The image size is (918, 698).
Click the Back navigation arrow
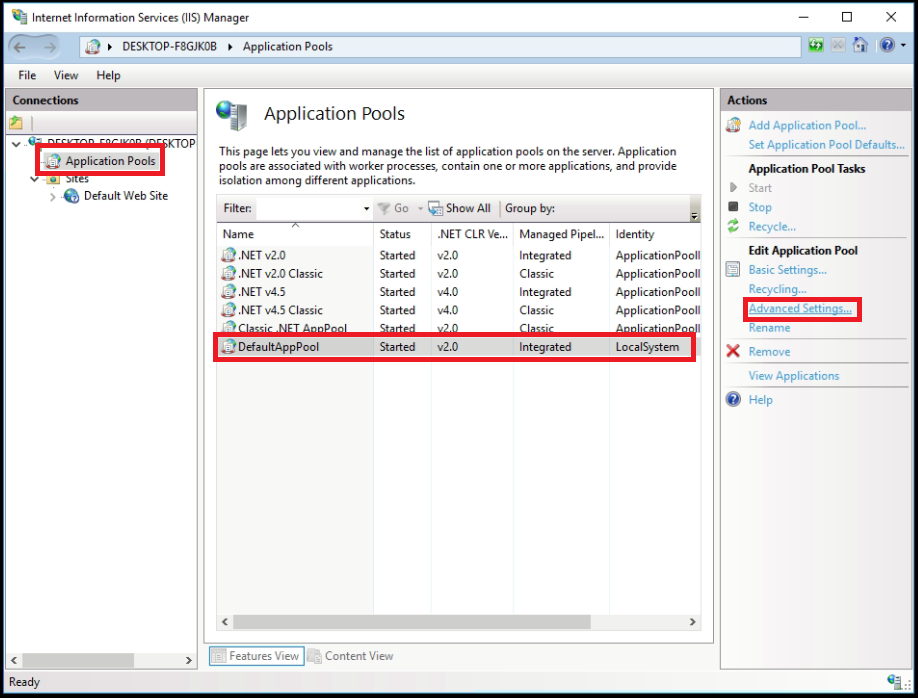(19, 47)
